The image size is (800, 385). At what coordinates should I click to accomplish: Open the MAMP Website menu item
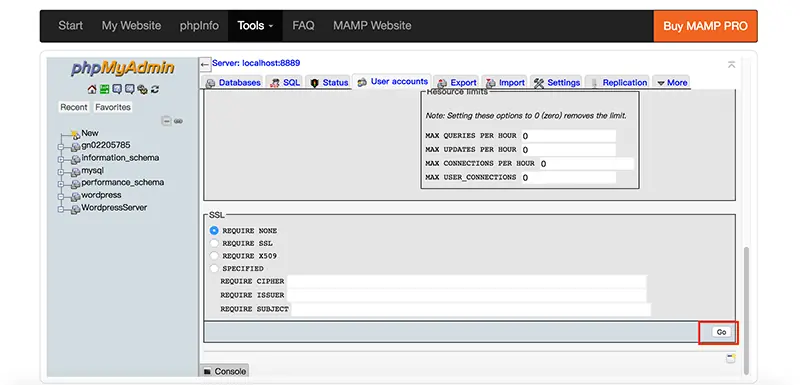pos(372,25)
